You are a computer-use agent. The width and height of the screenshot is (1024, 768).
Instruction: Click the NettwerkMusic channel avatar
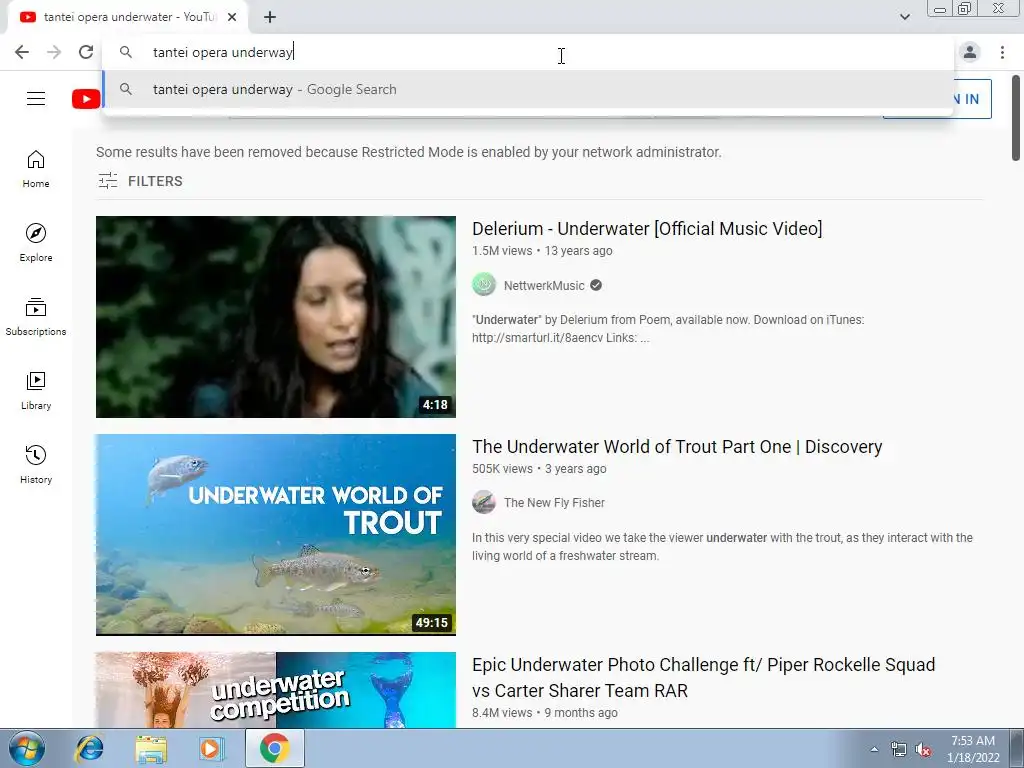coord(484,285)
